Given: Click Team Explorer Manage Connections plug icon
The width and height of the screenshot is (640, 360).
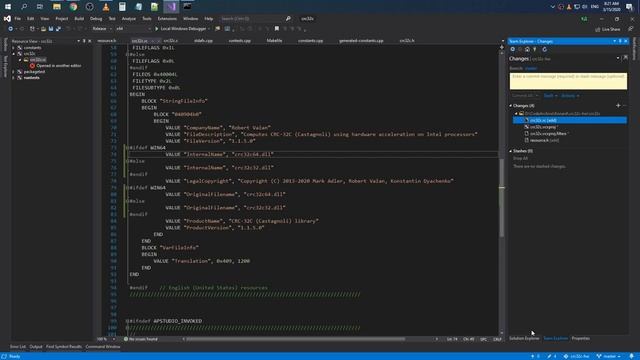Looking at the screenshot, I should point(535,49).
